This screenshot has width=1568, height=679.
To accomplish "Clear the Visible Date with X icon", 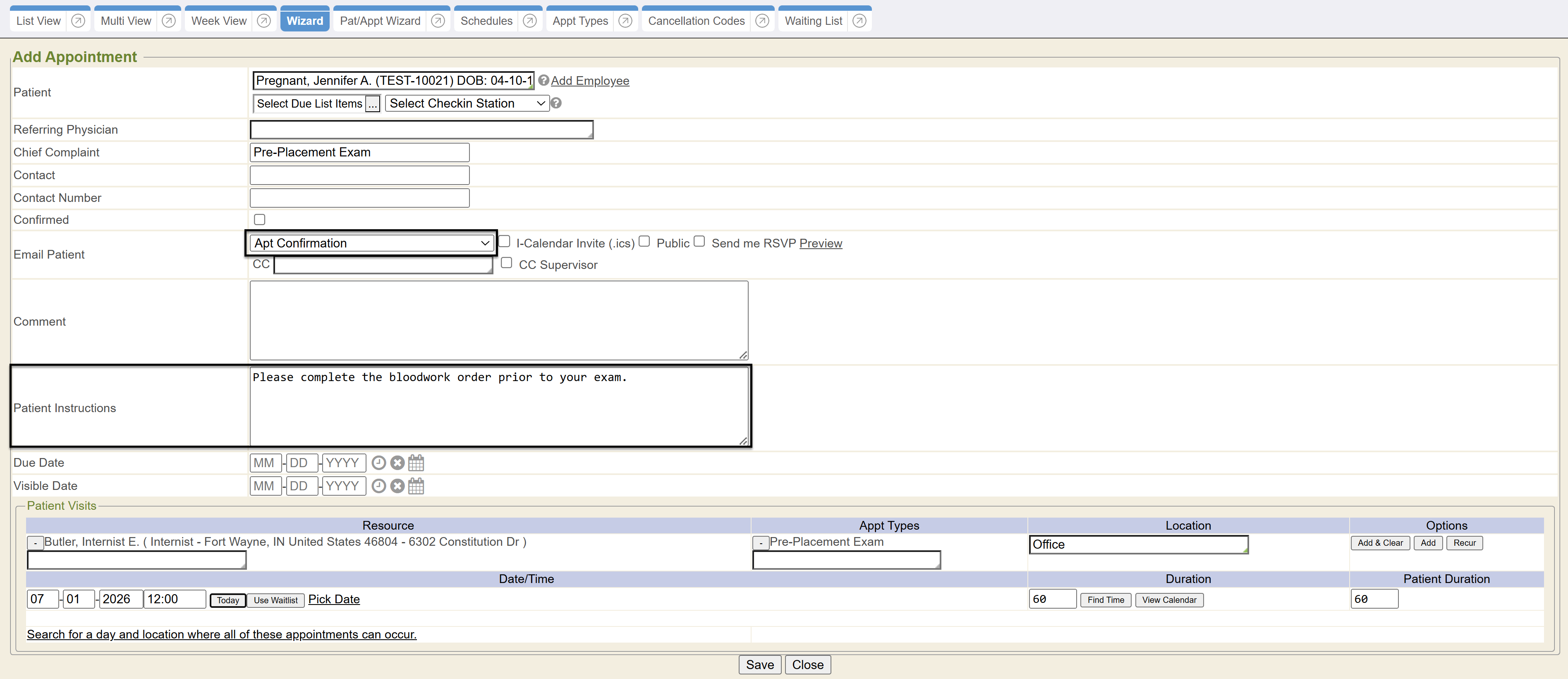I will tap(397, 487).
